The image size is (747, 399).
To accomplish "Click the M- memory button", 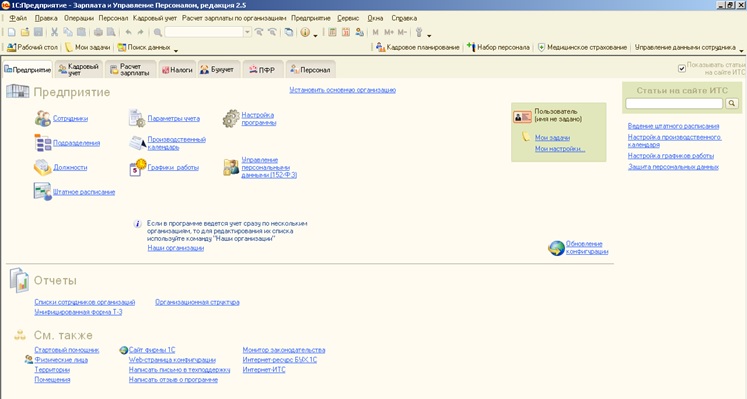I will click(402, 32).
